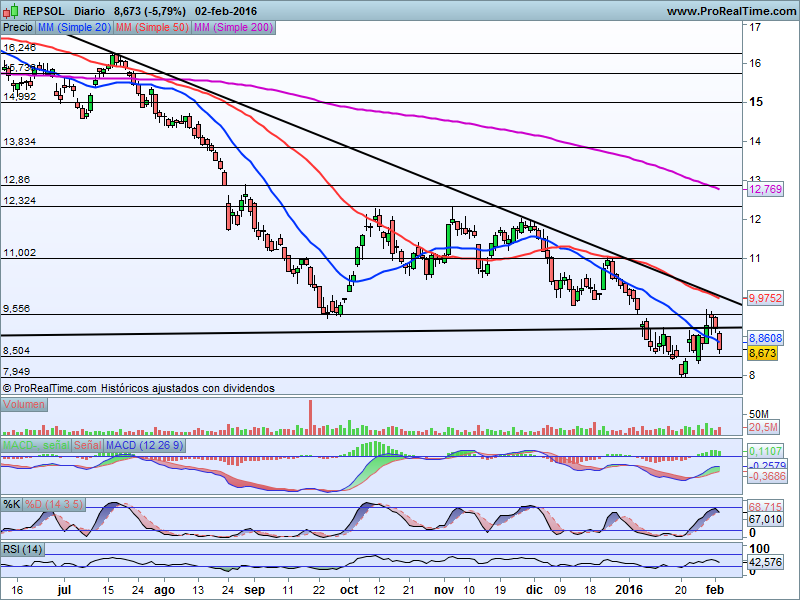
Task: Click the tall volume spike bar in September
Action: coord(310,417)
